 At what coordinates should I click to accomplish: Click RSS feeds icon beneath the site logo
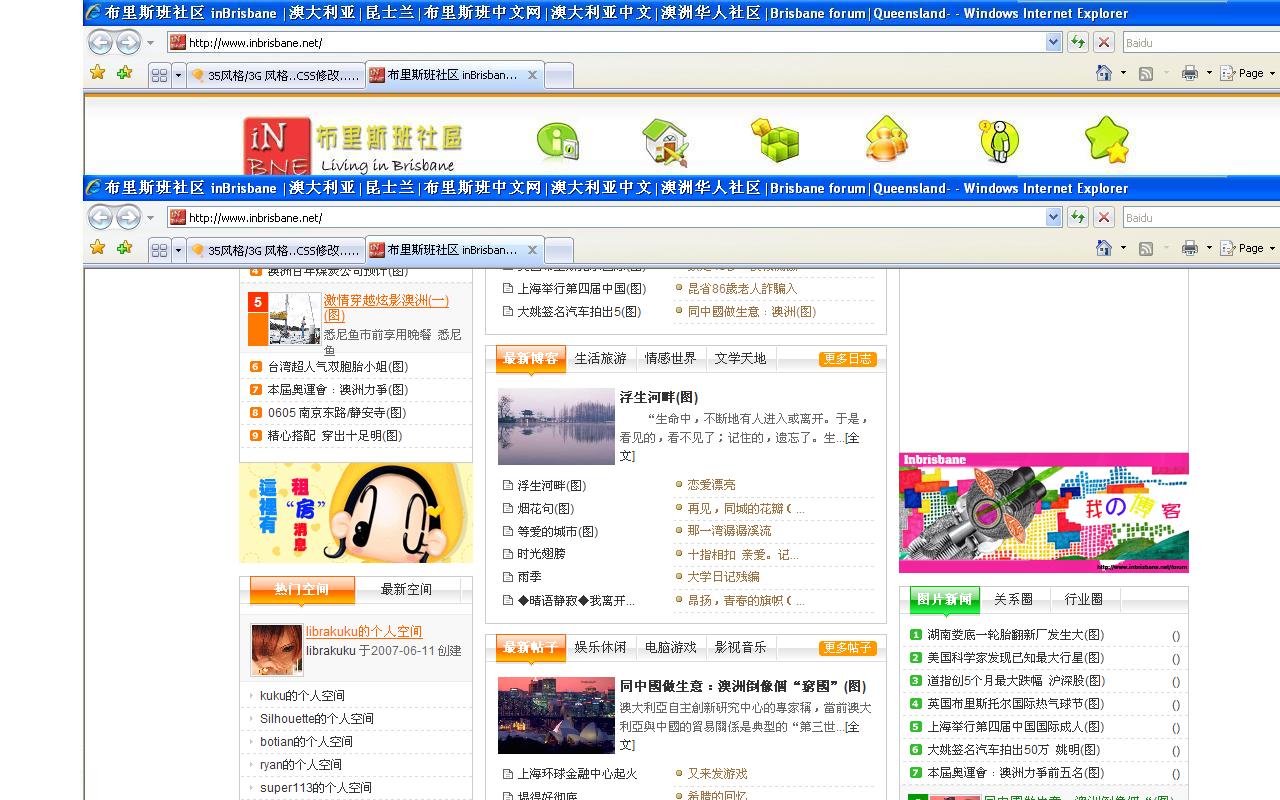tap(1146, 248)
